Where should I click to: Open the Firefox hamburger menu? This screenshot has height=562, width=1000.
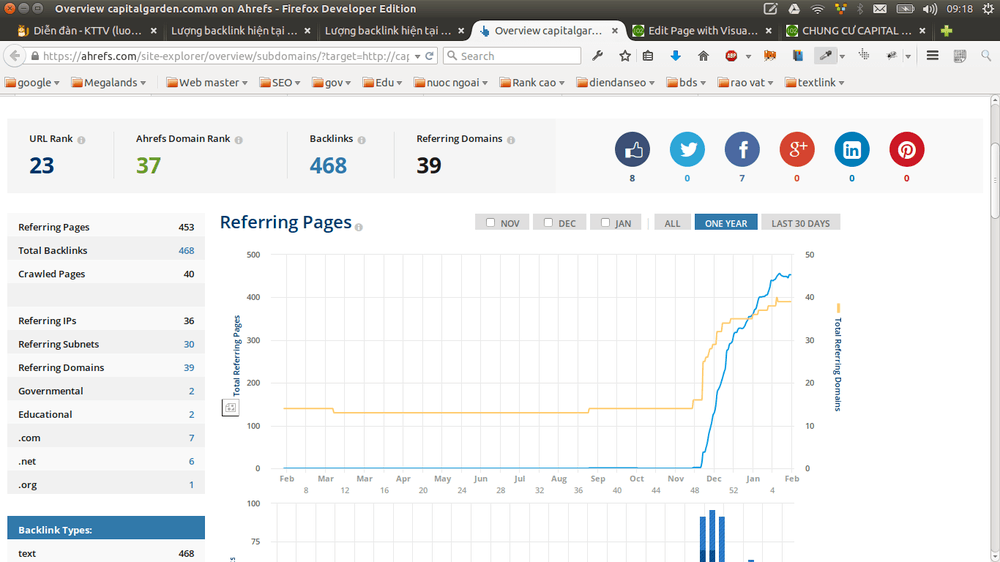[932, 56]
